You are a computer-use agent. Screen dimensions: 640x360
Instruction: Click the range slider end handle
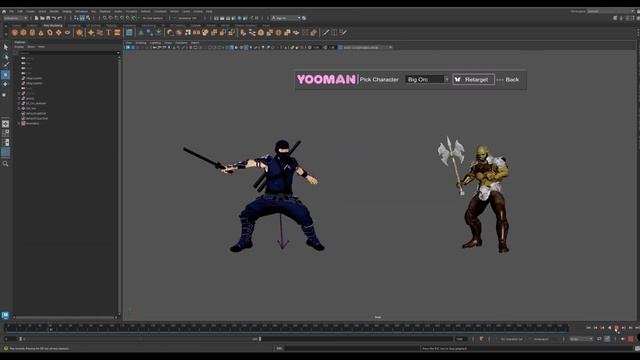coord(260,339)
